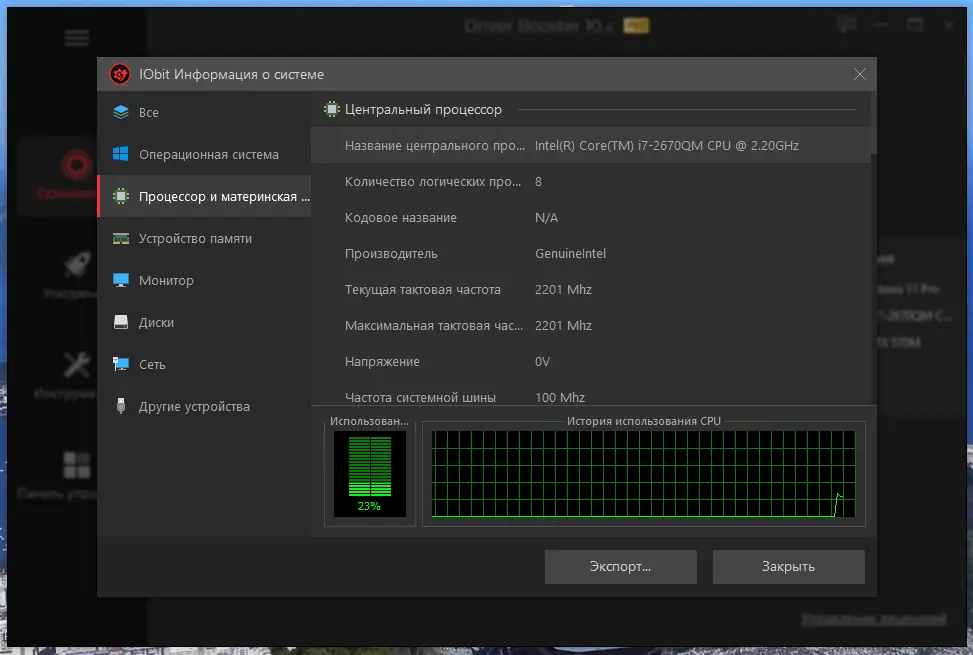Select the Текущая тактовая частота row
This screenshot has height=655, width=973.
point(591,289)
